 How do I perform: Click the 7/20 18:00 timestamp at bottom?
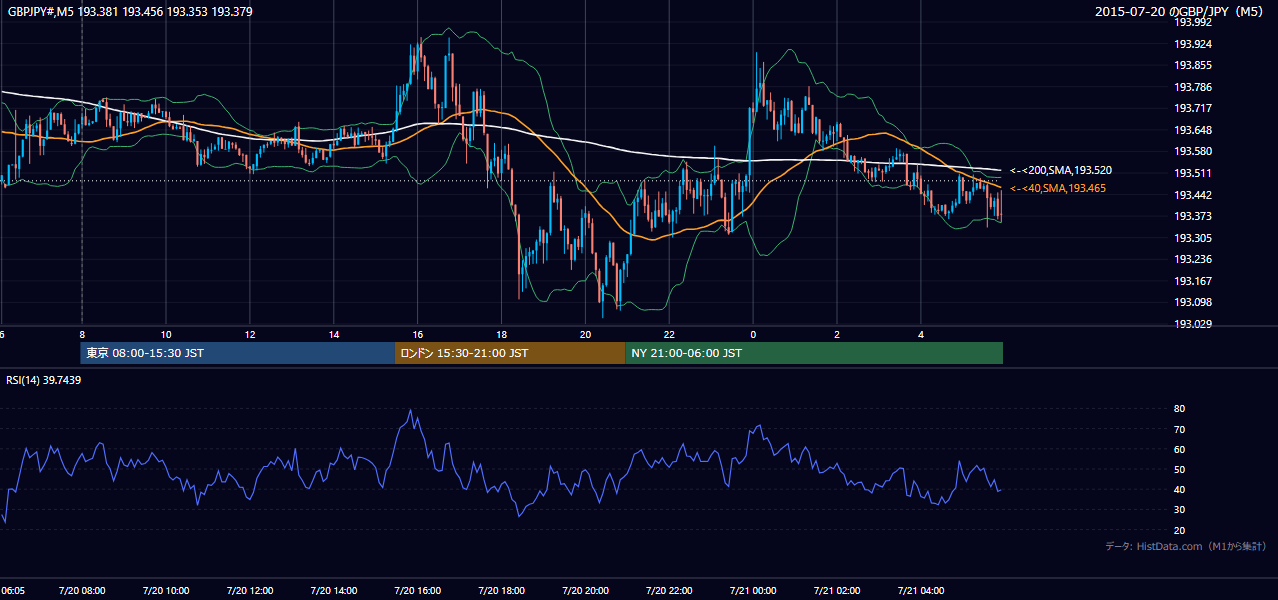tap(501, 591)
